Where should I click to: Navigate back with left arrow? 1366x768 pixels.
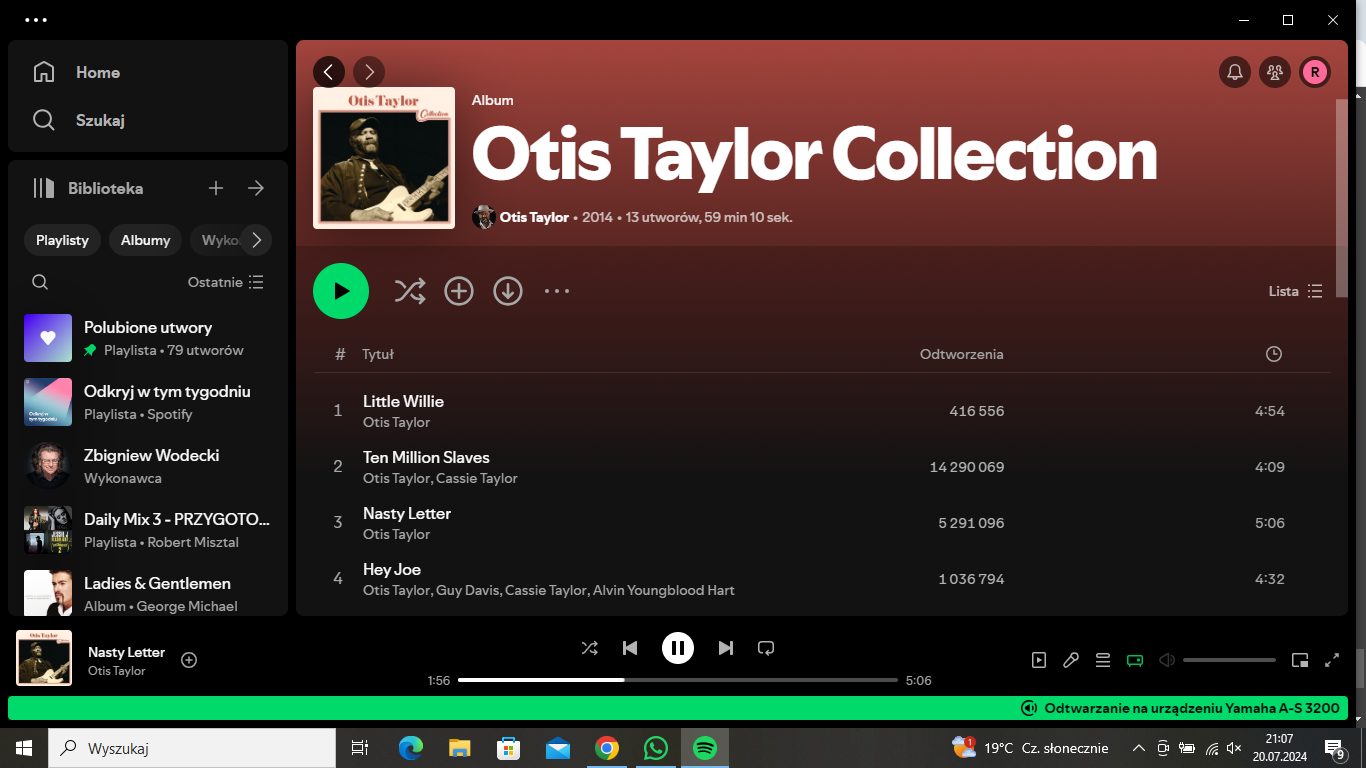click(329, 72)
